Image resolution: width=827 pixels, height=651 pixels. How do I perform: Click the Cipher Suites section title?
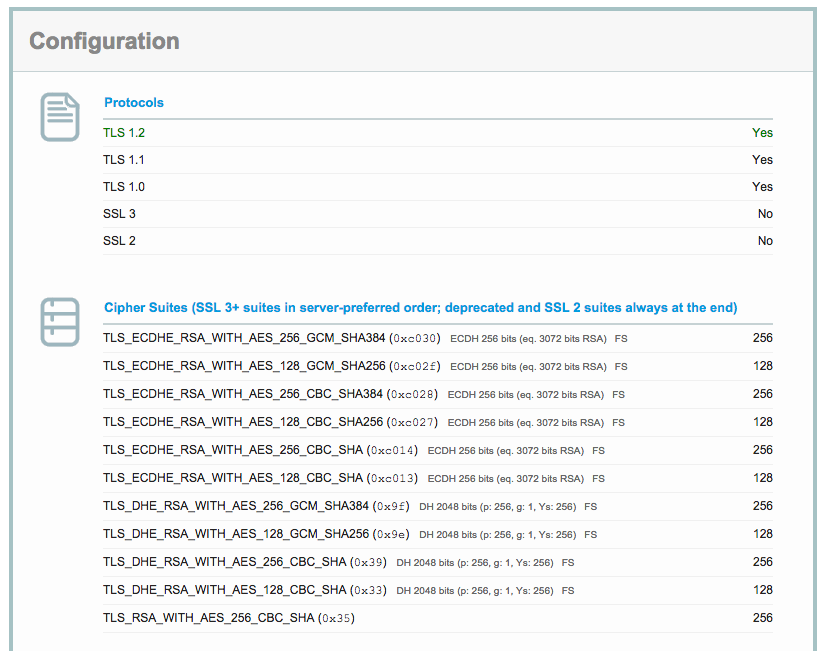click(420, 308)
